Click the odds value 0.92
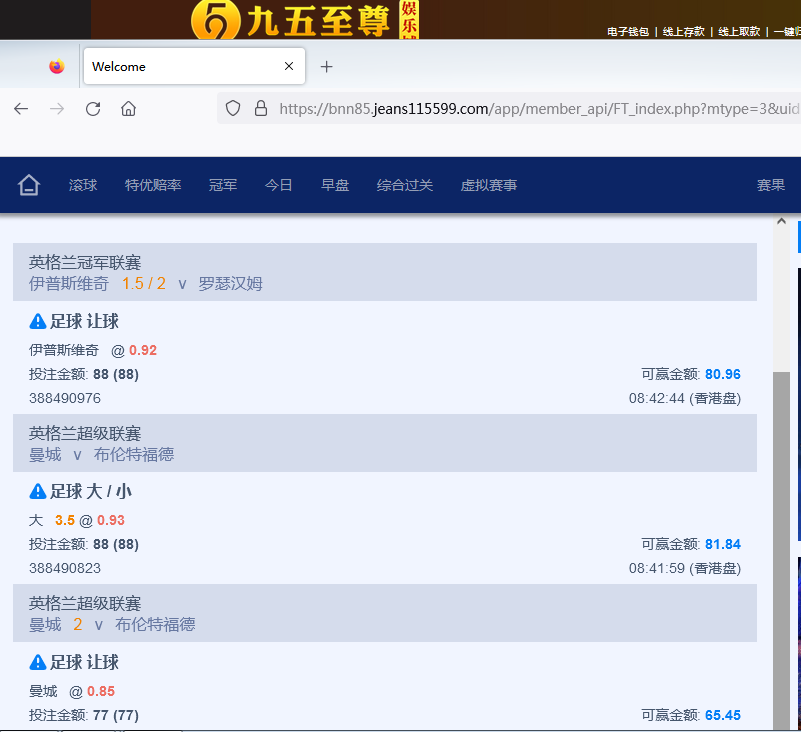Screen dimensions: 801x732 tap(143, 350)
